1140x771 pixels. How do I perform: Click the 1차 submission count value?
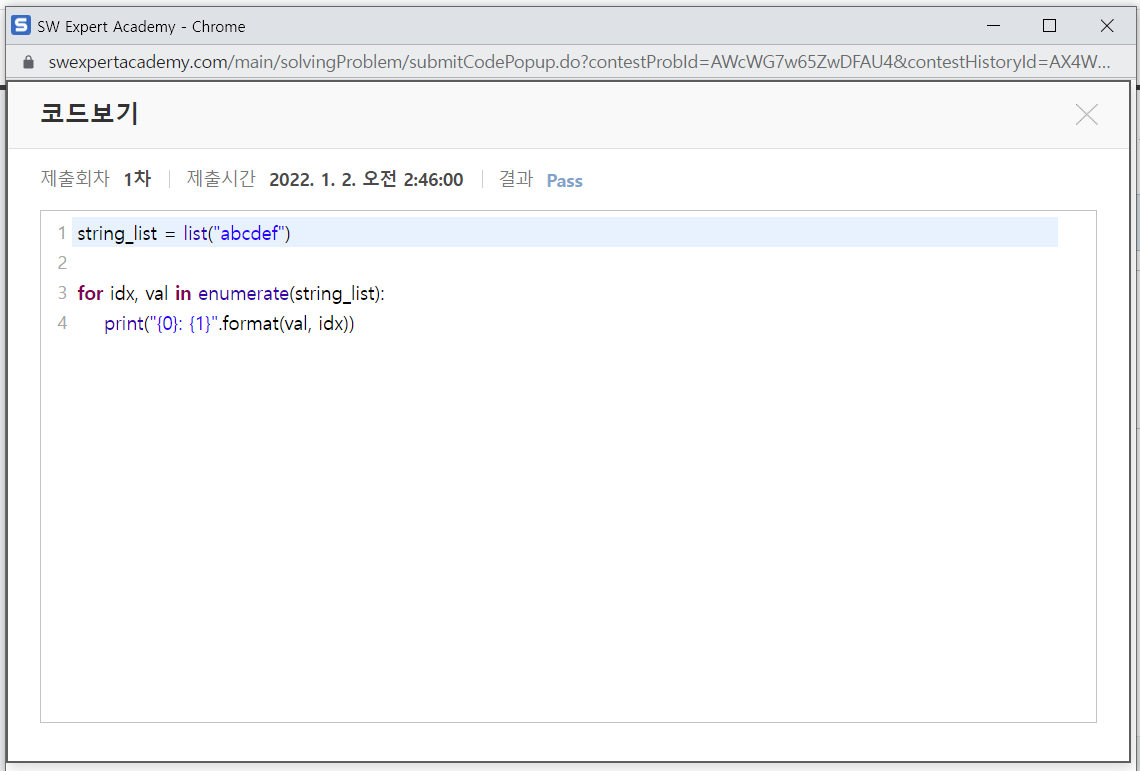137,179
